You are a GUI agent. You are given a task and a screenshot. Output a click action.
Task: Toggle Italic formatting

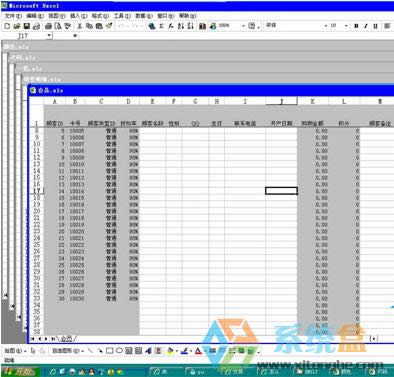pyautogui.click(x=366, y=26)
